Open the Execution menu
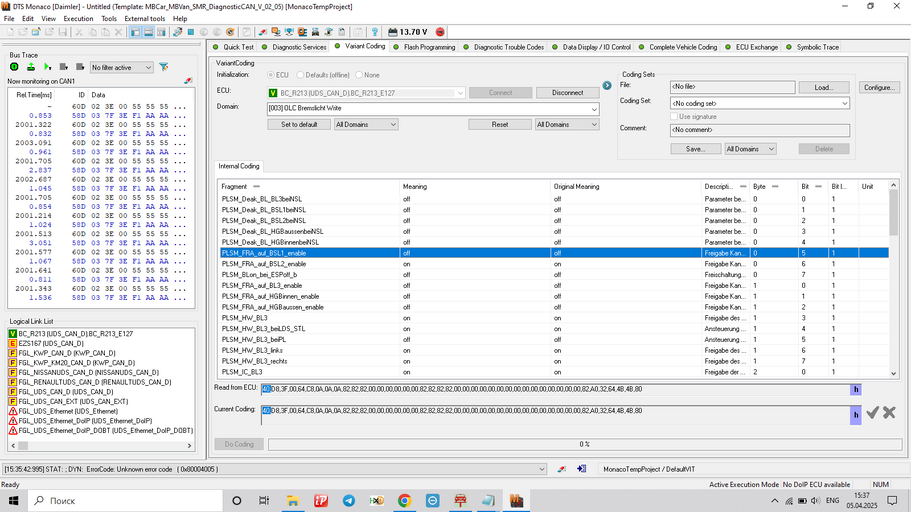The image size is (911, 512). 78,18
